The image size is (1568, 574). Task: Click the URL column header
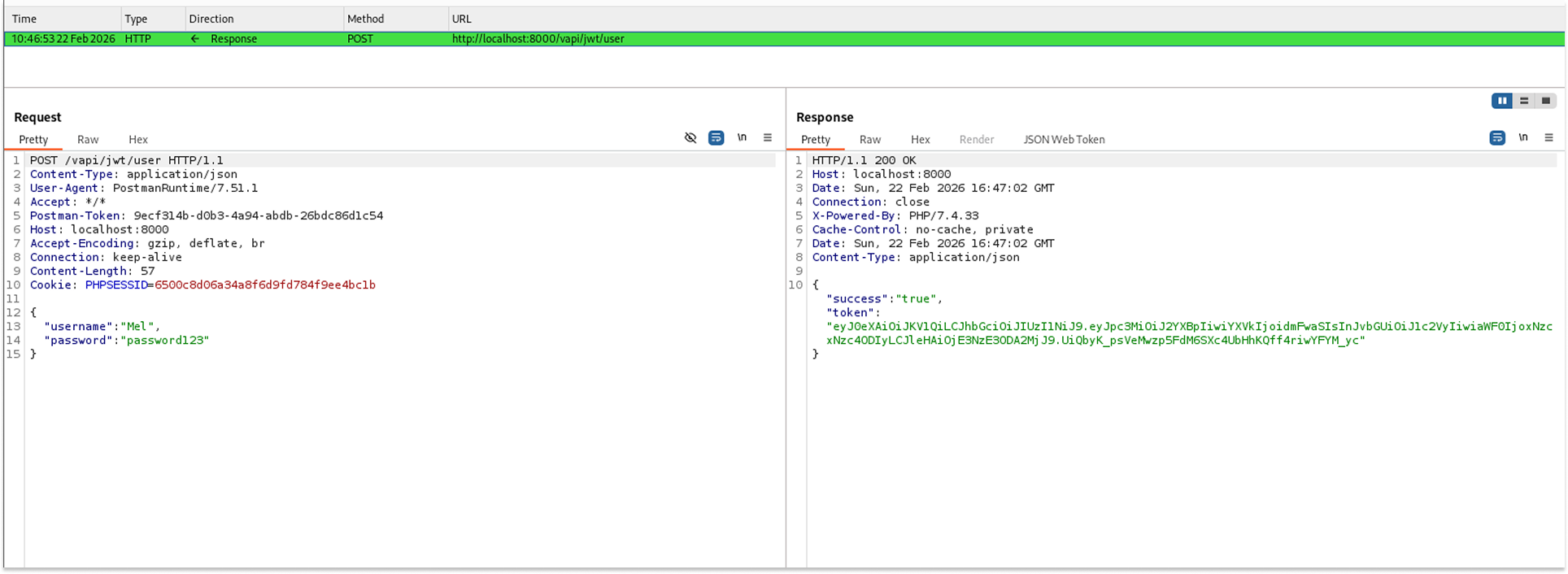[x=461, y=19]
